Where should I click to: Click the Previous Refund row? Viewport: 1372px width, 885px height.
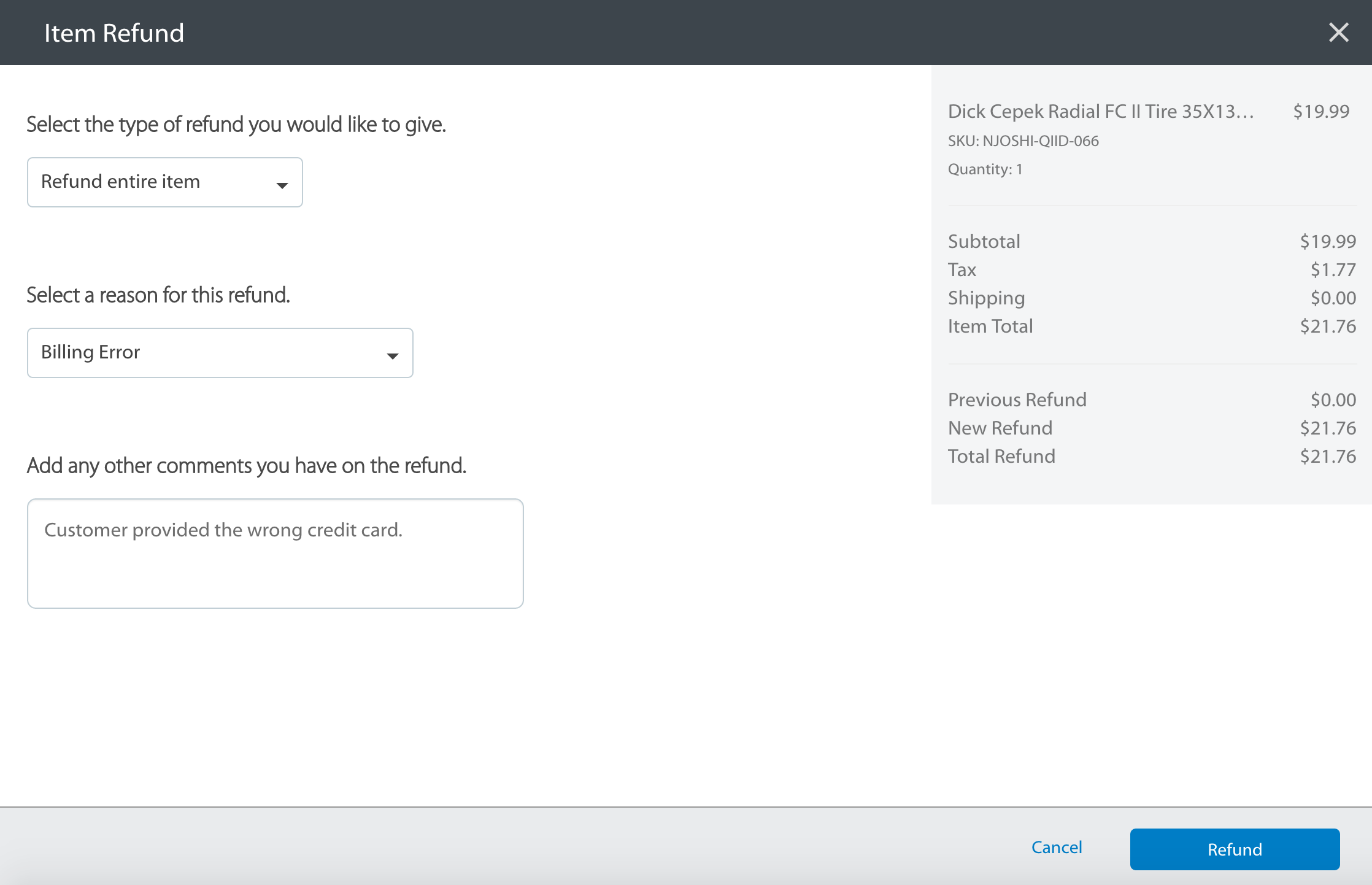click(1017, 400)
